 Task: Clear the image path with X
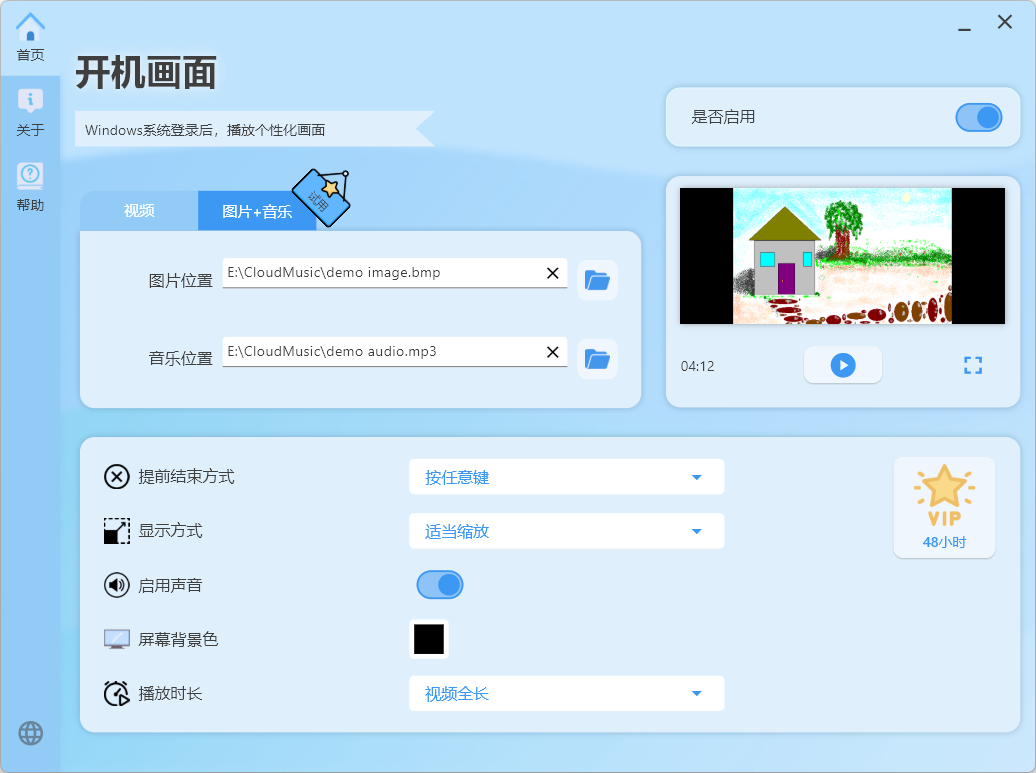pyautogui.click(x=552, y=273)
